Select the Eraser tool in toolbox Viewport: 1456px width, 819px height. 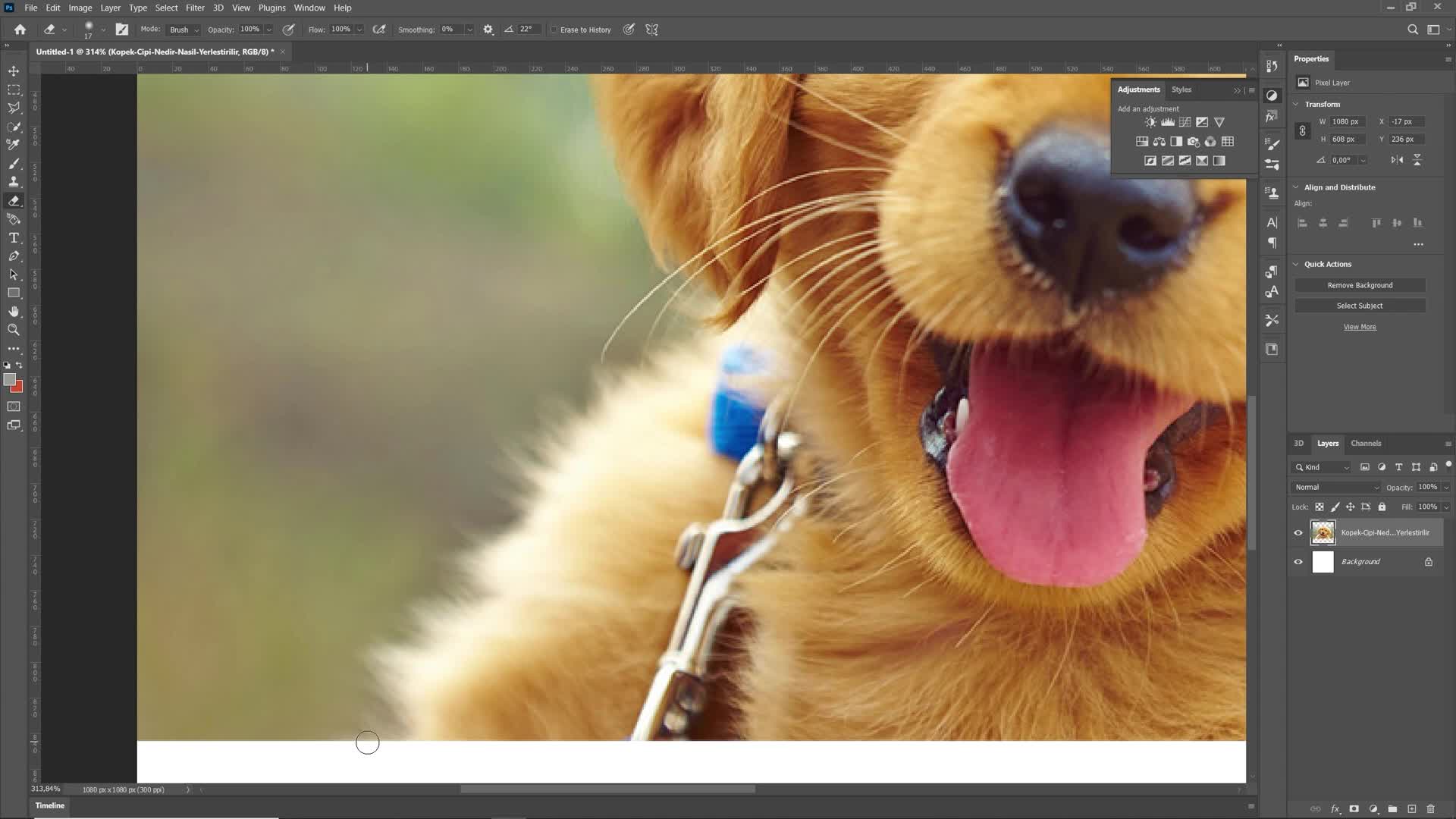(14, 201)
